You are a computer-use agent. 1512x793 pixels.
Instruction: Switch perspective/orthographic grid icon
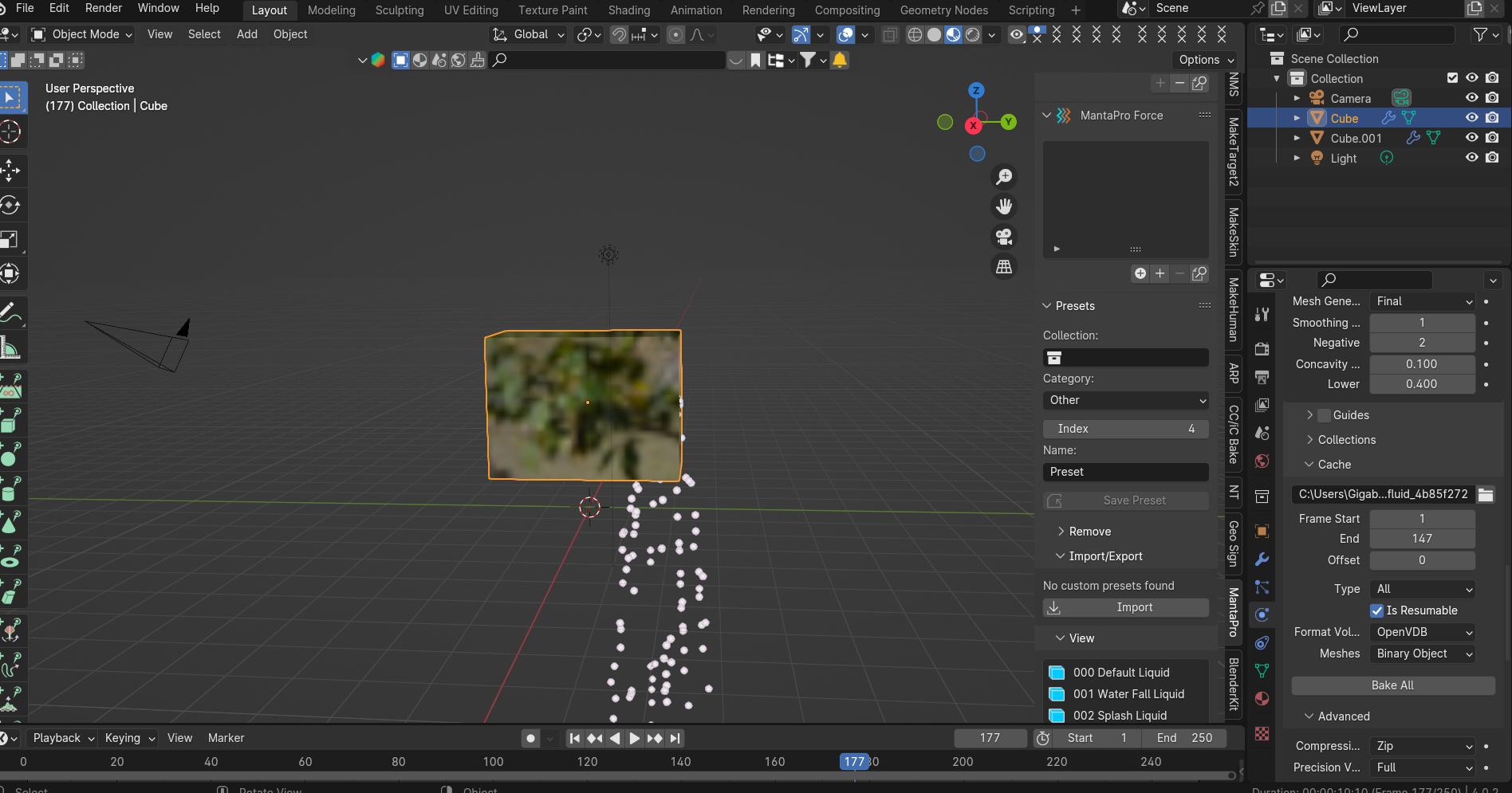tap(1004, 267)
